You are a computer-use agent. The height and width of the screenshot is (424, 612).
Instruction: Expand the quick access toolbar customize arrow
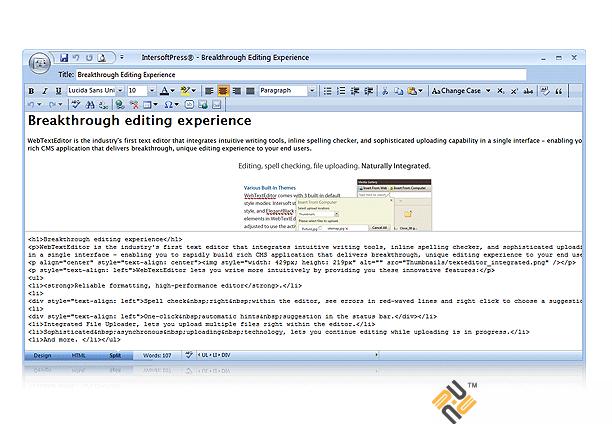click(122, 57)
